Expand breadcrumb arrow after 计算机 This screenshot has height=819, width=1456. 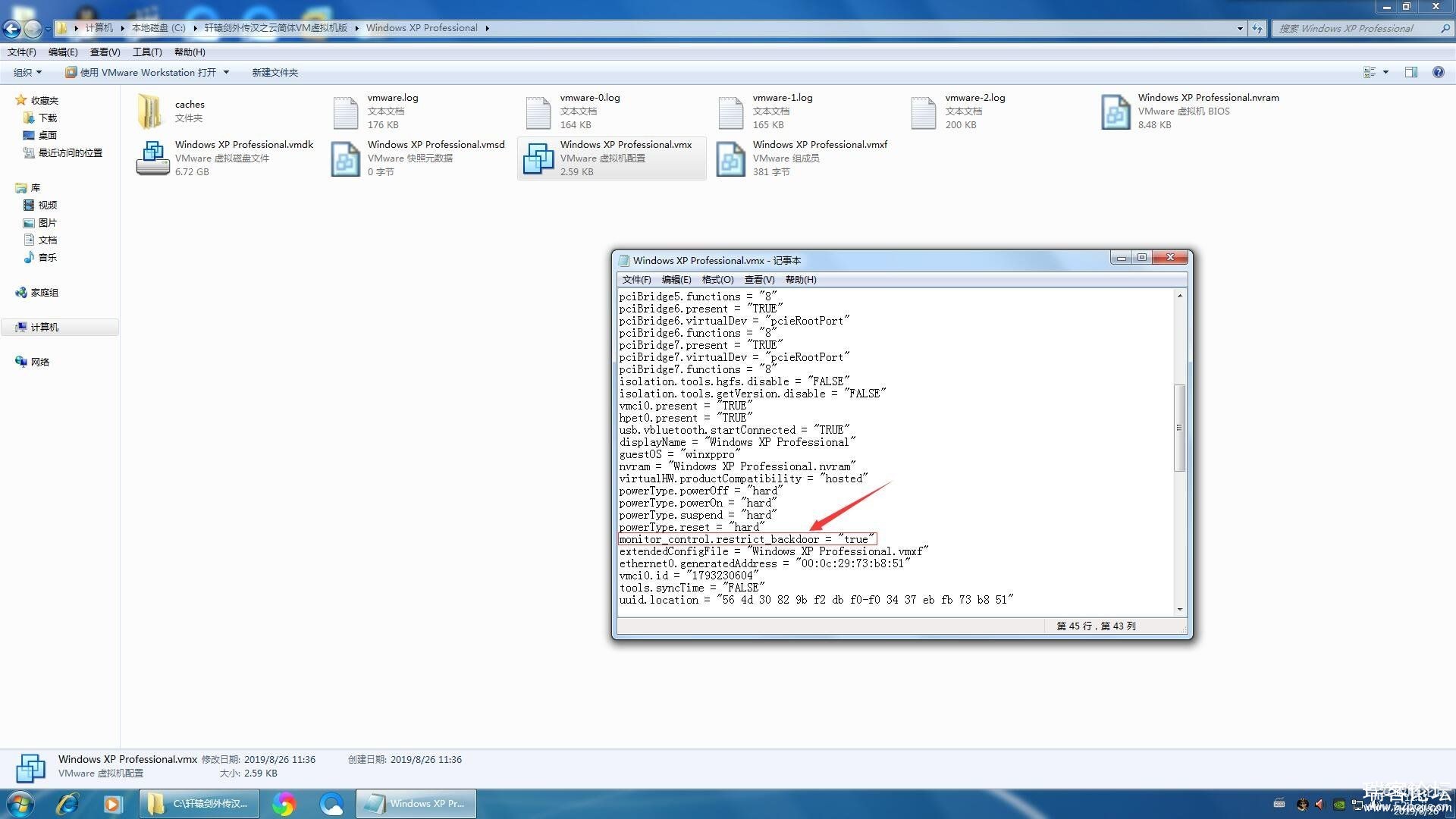coord(122,28)
